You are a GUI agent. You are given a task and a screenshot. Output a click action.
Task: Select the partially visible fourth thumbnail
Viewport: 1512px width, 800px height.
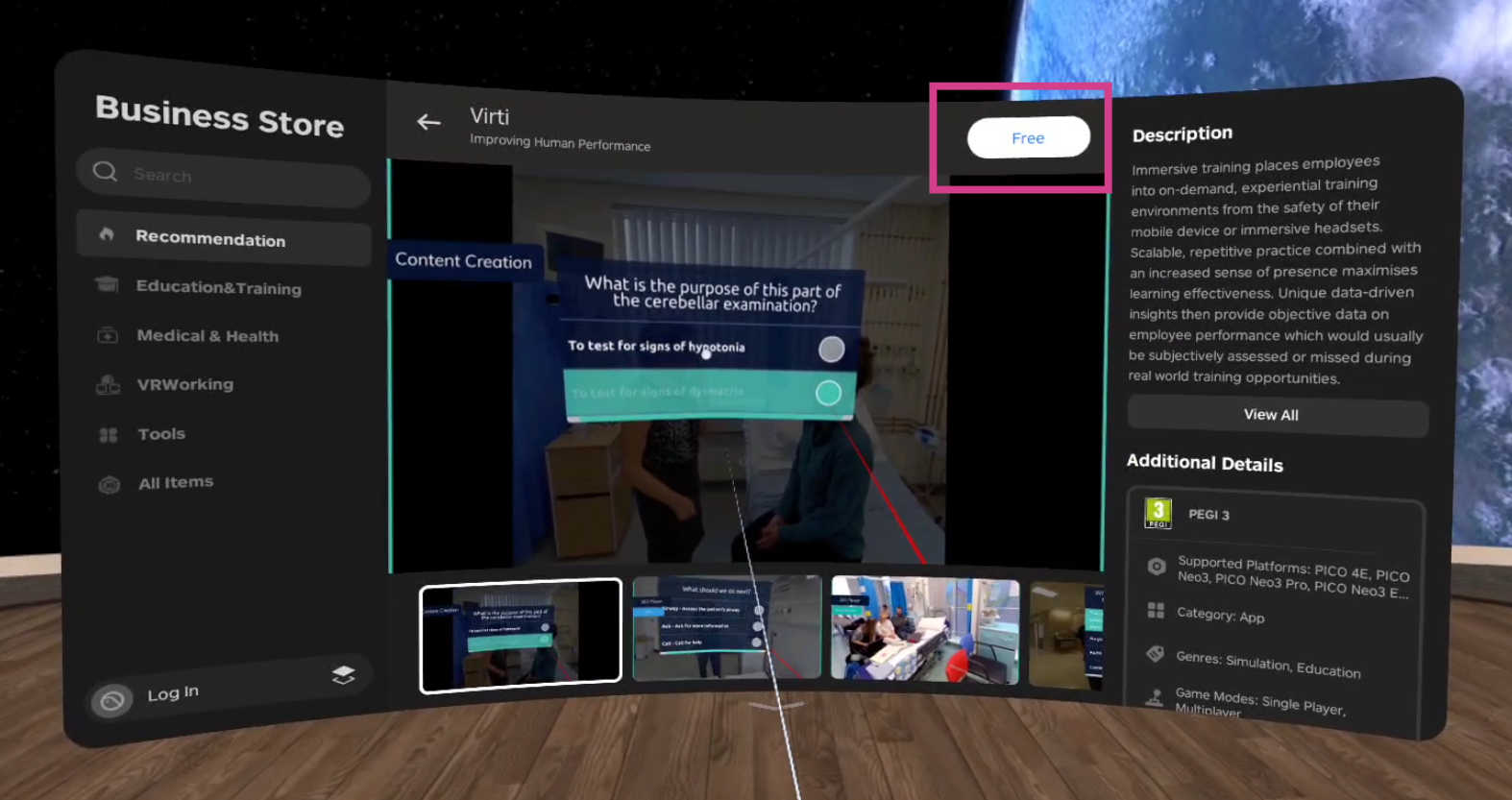pos(1066,636)
